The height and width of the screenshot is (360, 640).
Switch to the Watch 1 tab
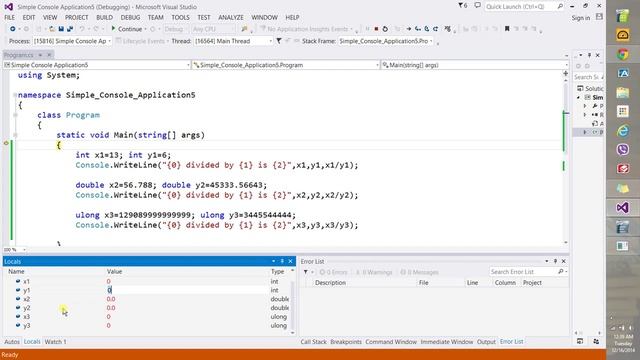point(55,342)
